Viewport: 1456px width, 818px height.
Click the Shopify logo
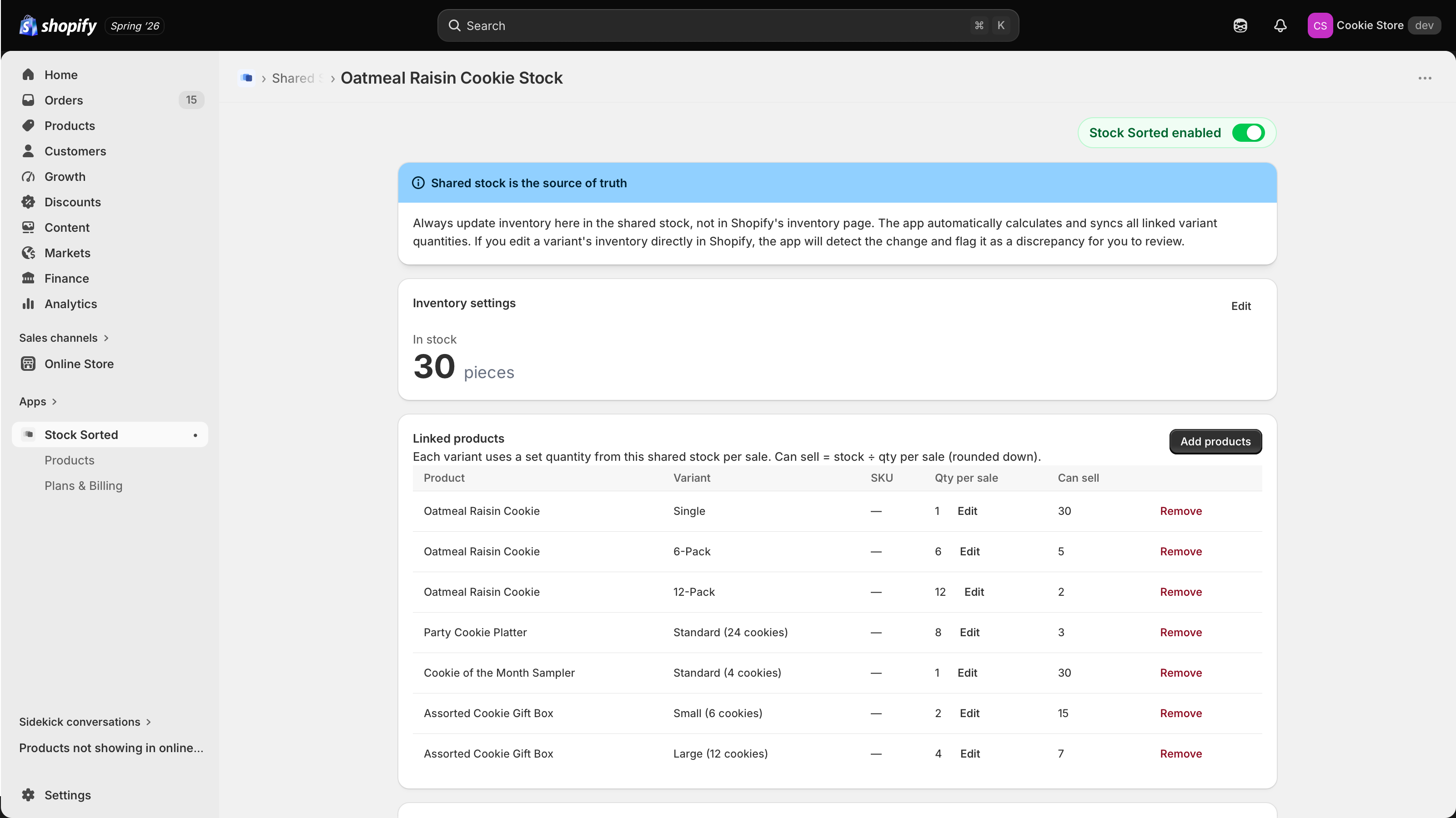click(x=58, y=25)
